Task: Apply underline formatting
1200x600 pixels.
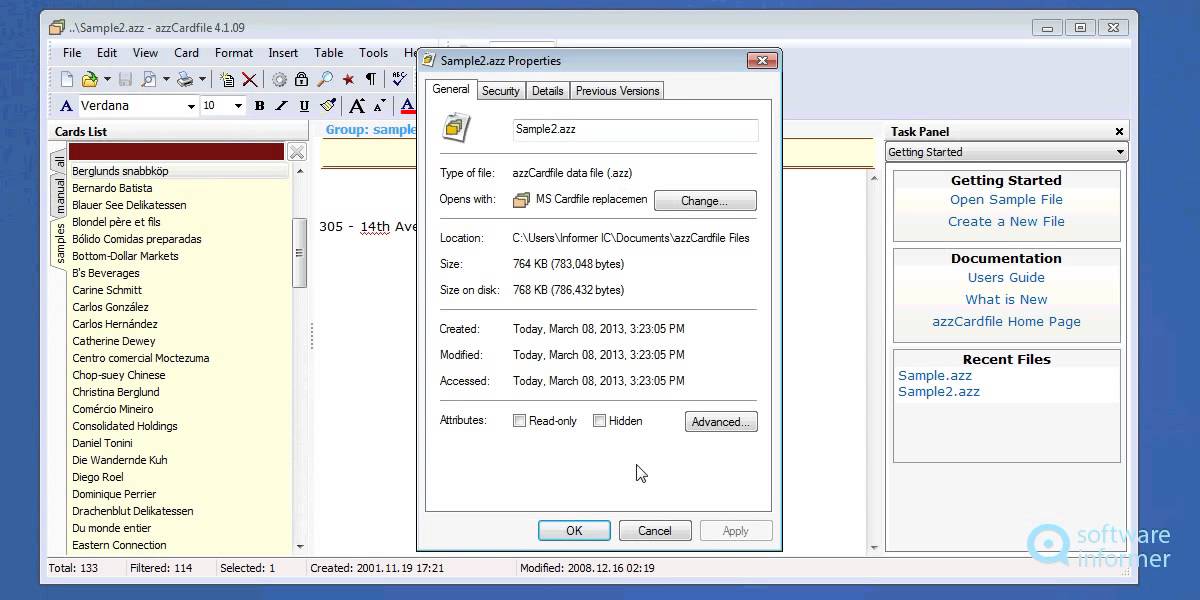Action: pos(304,106)
